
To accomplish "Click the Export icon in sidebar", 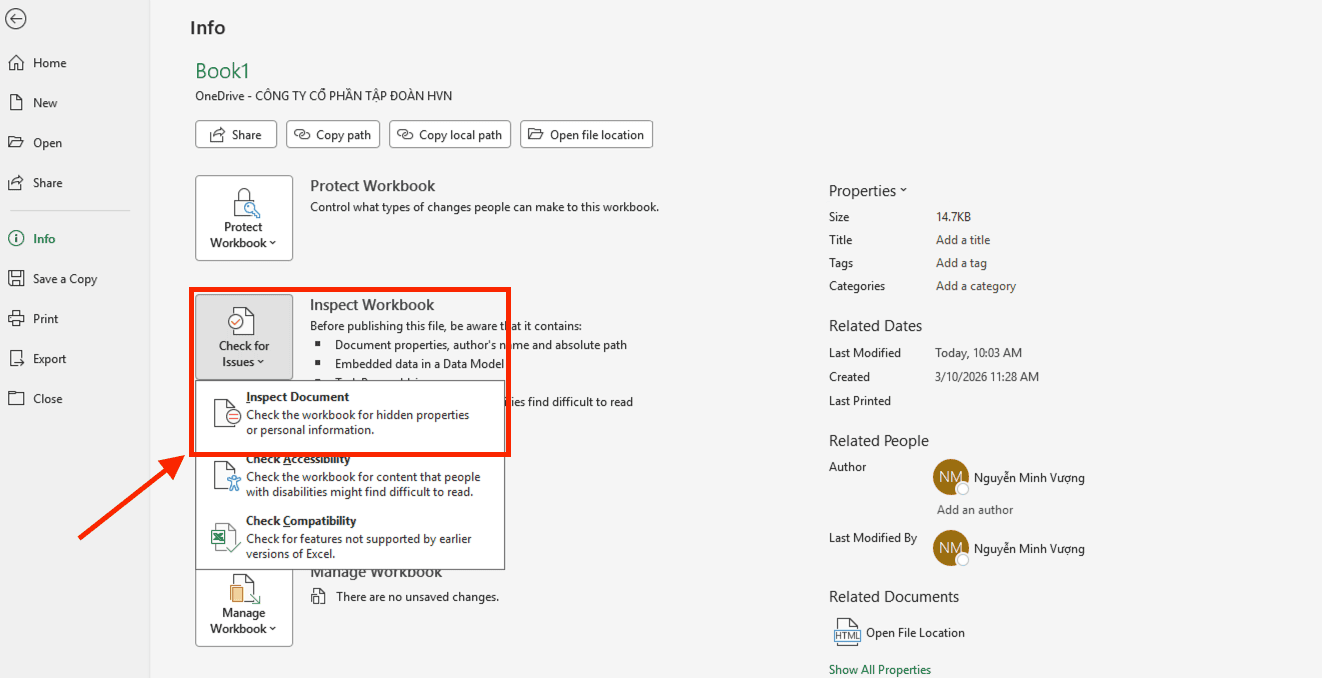I will click(16, 359).
